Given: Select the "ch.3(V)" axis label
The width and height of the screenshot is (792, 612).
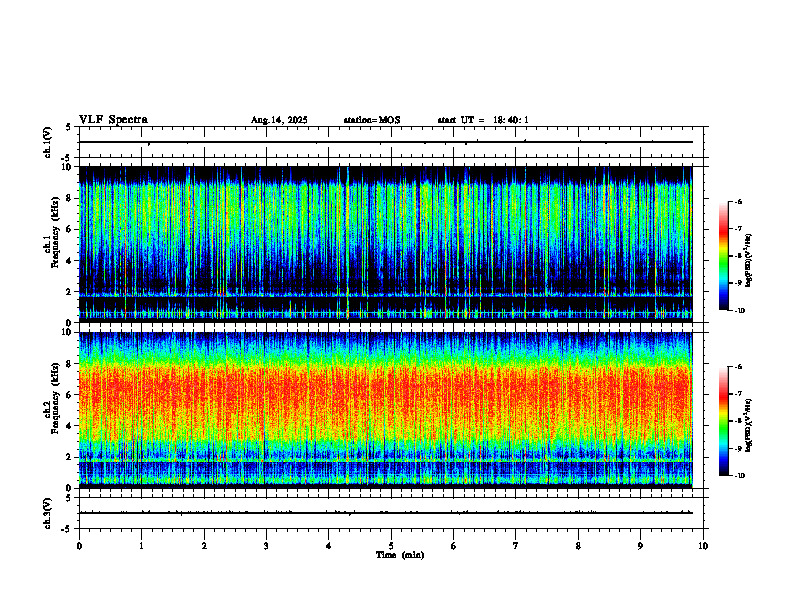Looking at the screenshot, I should tap(48, 513).
